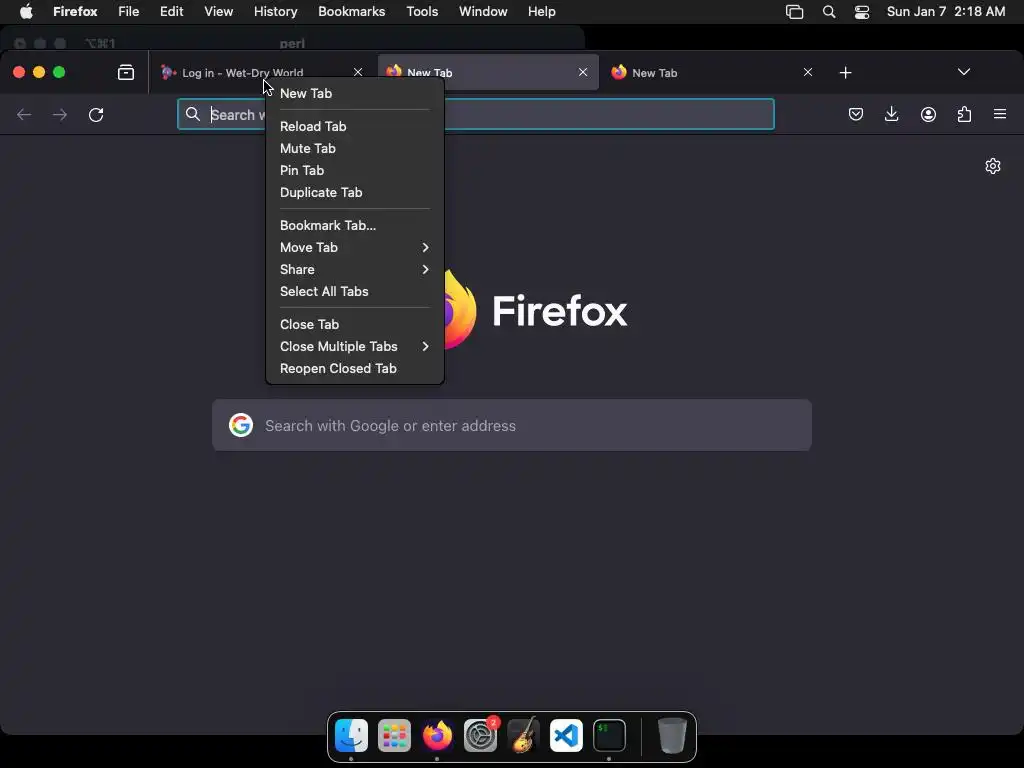
Task: Click the Google logo in search box
Action: pyautogui.click(x=241, y=425)
